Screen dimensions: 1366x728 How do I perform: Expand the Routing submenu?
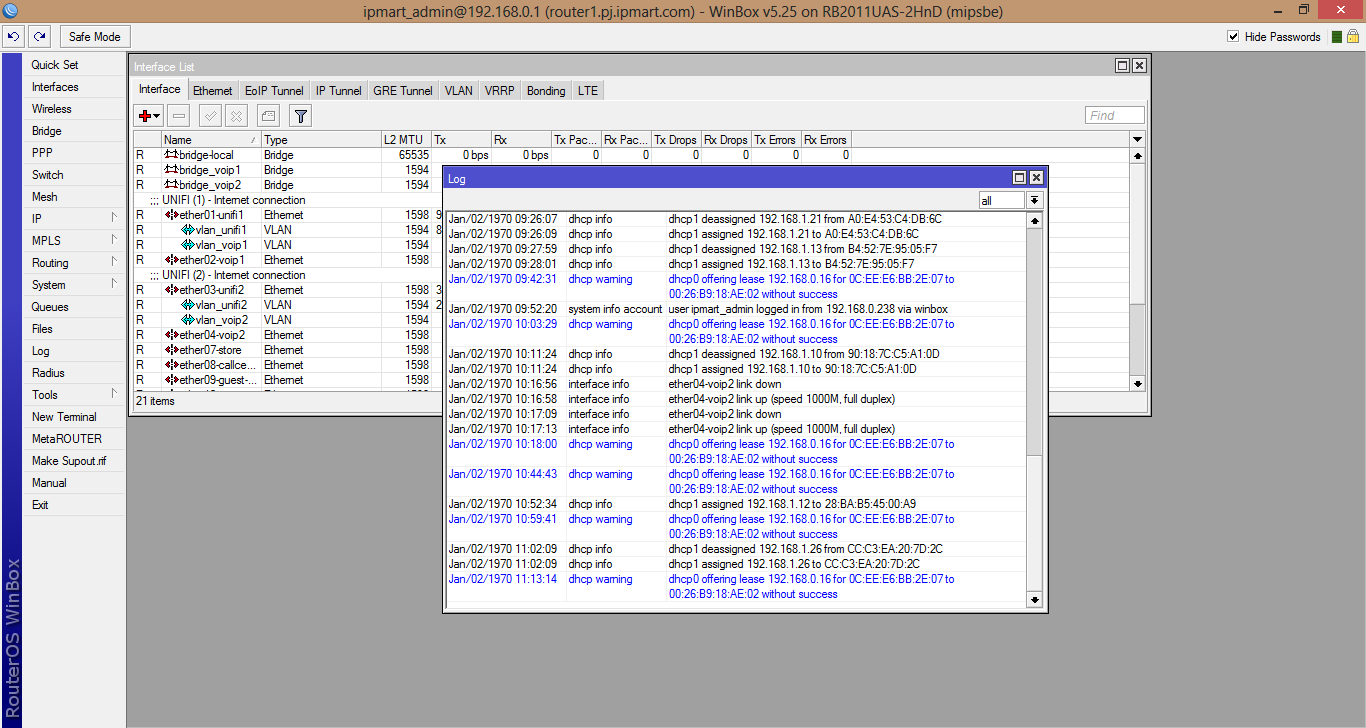[x=75, y=263]
